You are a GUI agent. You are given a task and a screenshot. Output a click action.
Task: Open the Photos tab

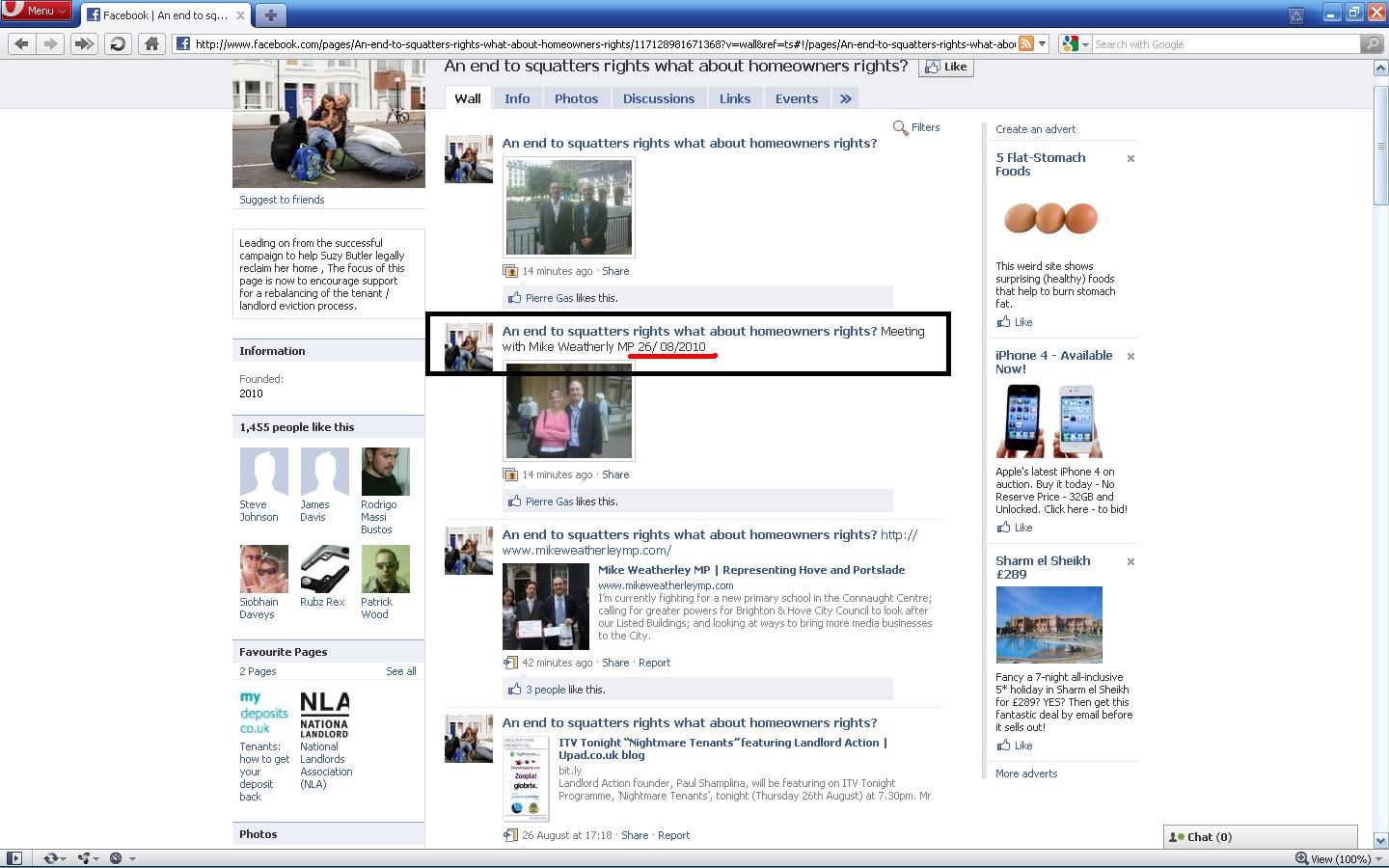point(576,98)
